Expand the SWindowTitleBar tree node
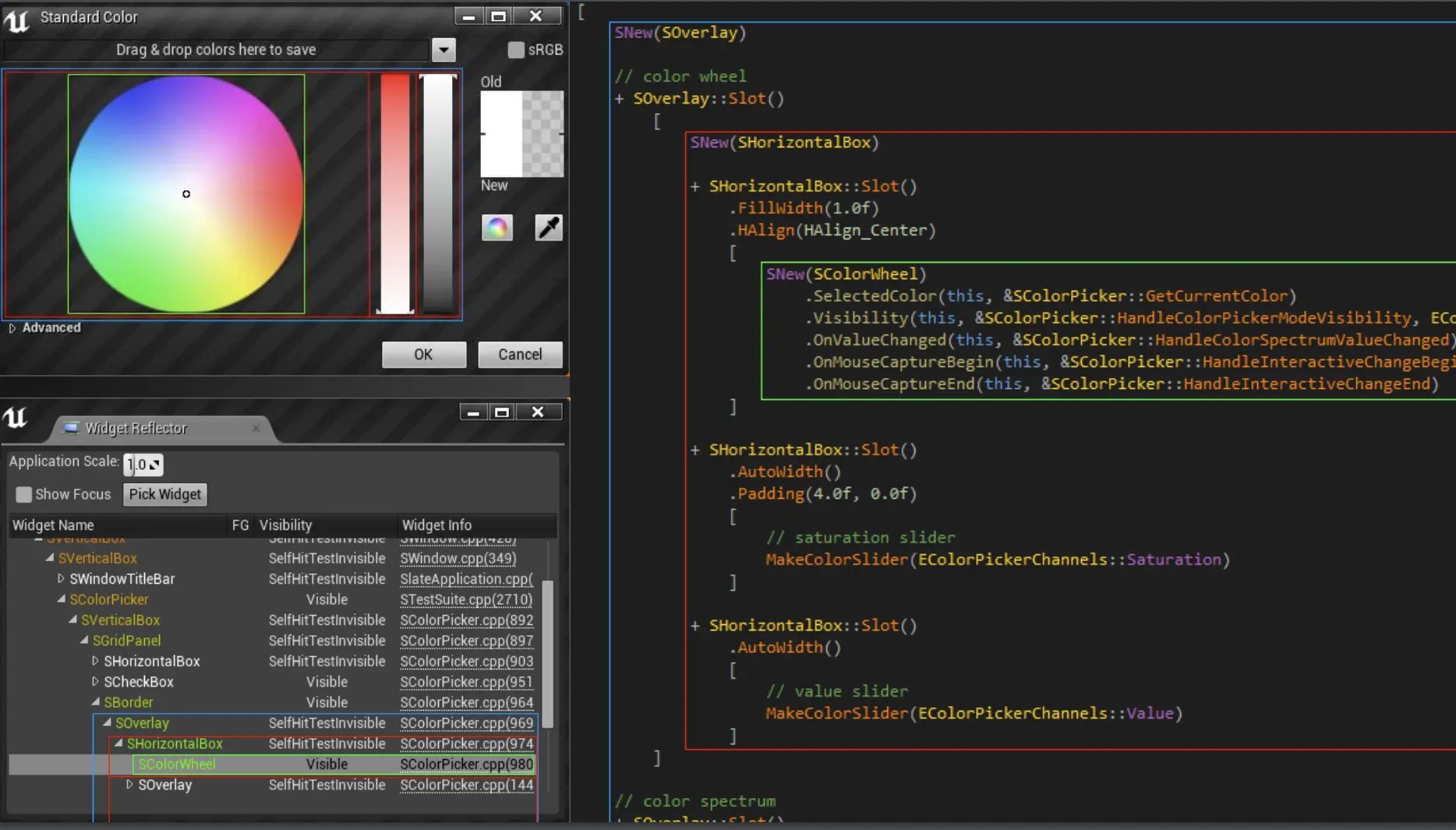Screen dimensions: 1456x830 coord(61,578)
